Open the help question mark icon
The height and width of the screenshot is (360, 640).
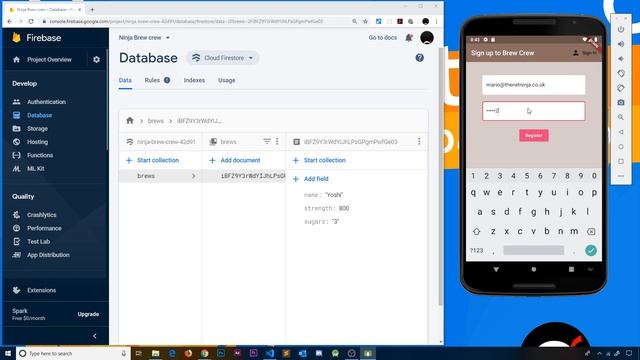click(420, 58)
